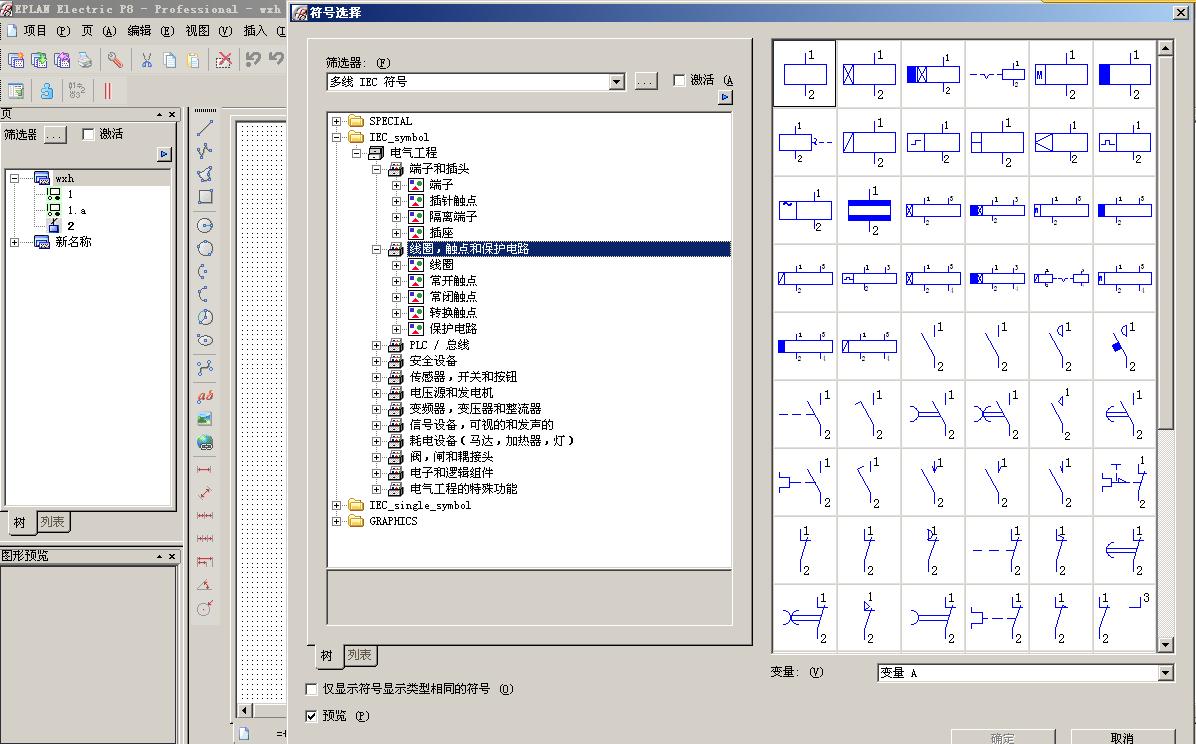Open the 编辑 menu
The width and height of the screenshot is (1196, 744).
coord(139,31)
